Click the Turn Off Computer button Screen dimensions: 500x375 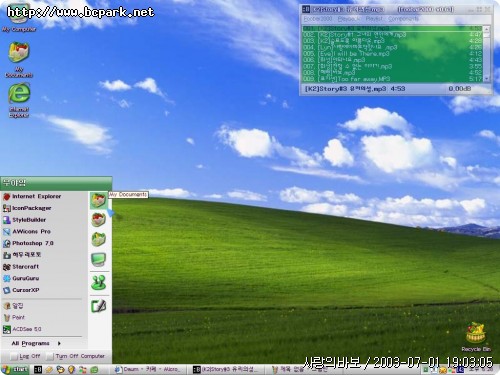click(76, 356)
